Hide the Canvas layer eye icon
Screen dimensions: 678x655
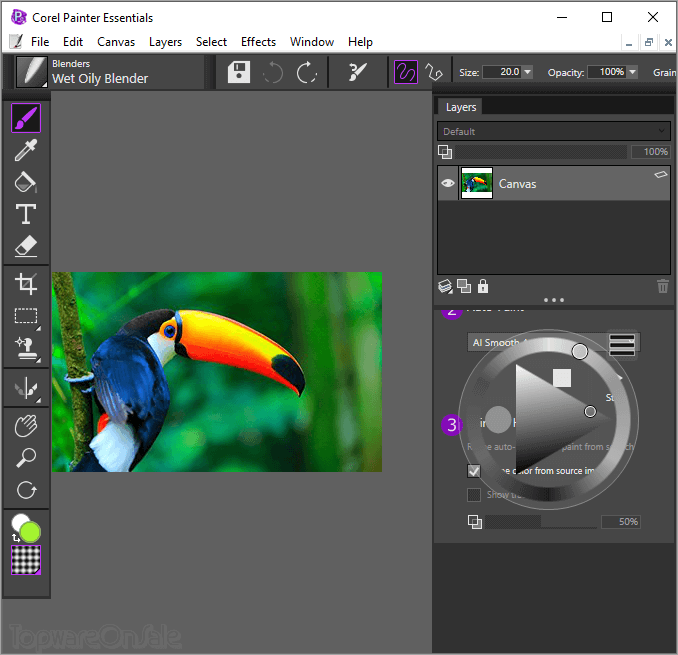coord(448,183)
